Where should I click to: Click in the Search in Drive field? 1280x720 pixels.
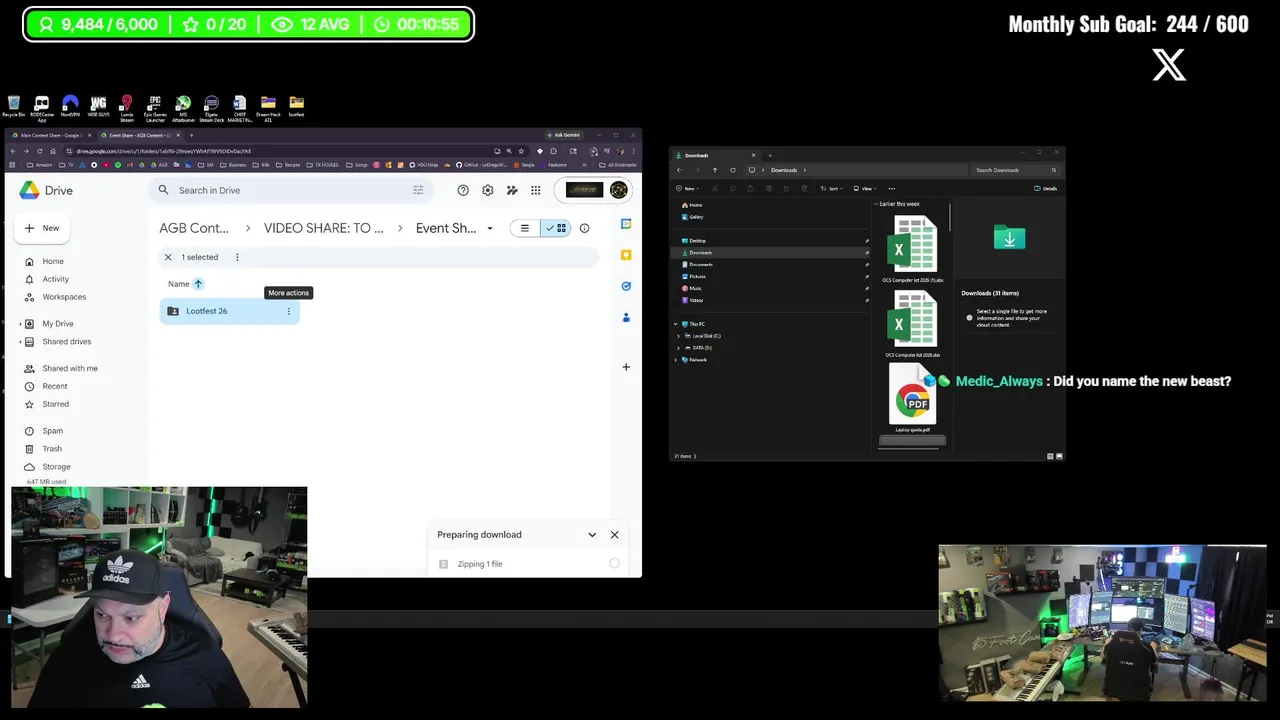(290, 190)
